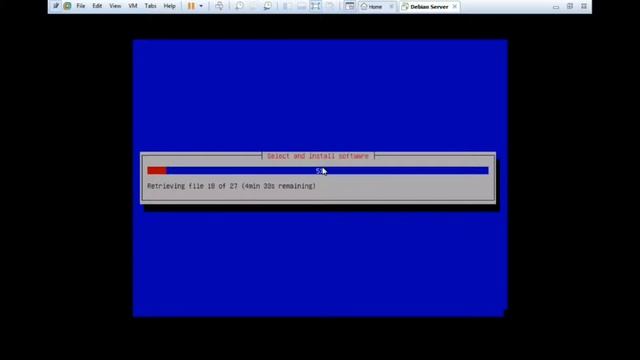This screenshot has height=360, width=640.
Task: Click the 'Select and install software' title
Action: [318, 156]
